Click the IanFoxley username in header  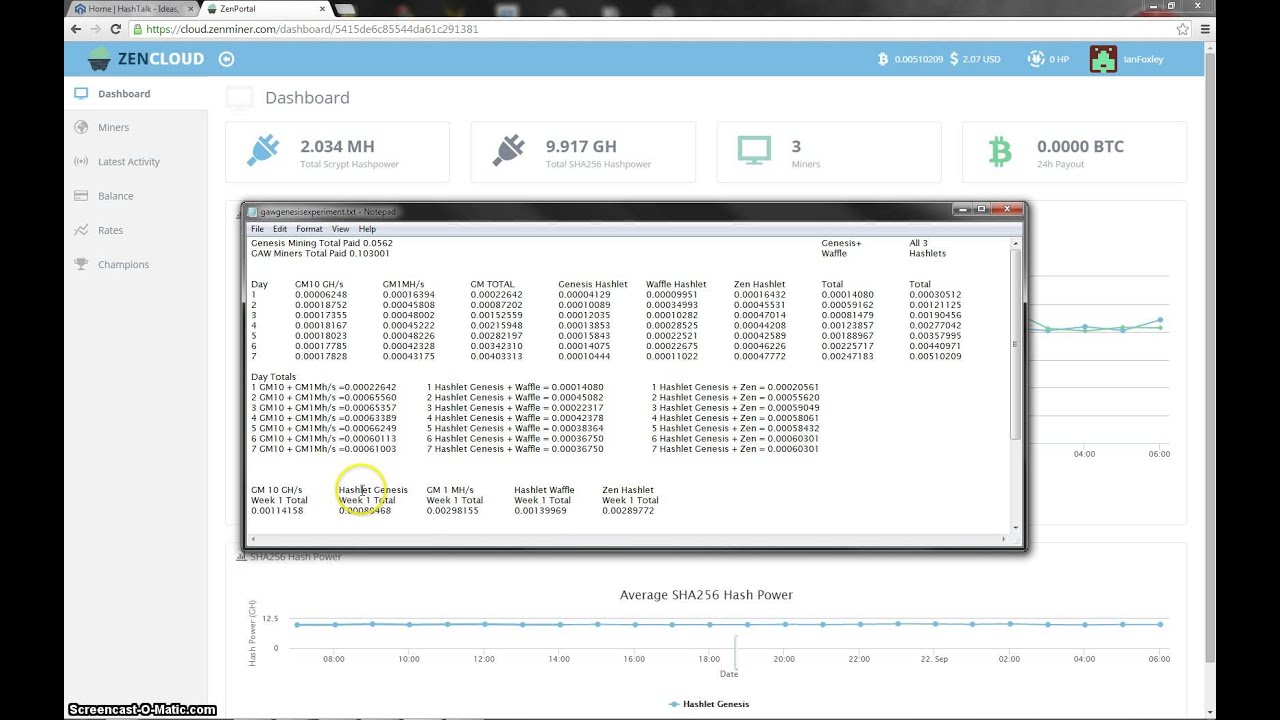[x=1144, y=59]
